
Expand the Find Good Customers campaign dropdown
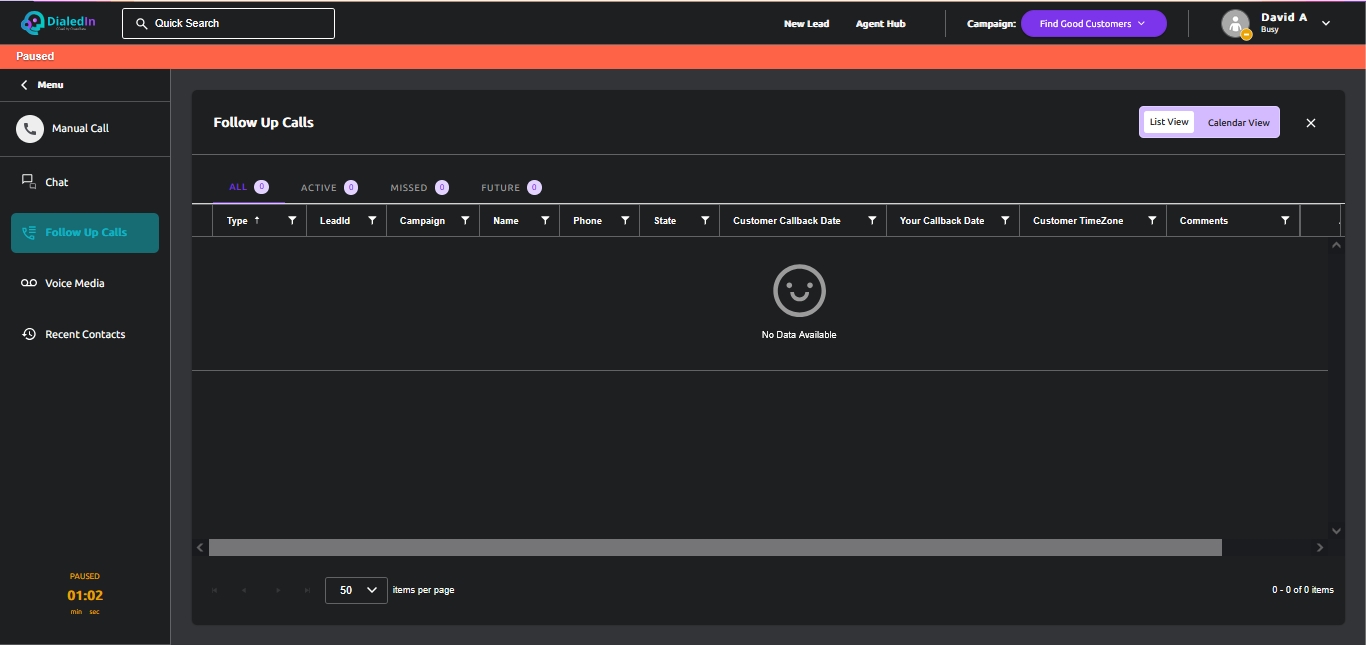click(x=1093, y=23)
